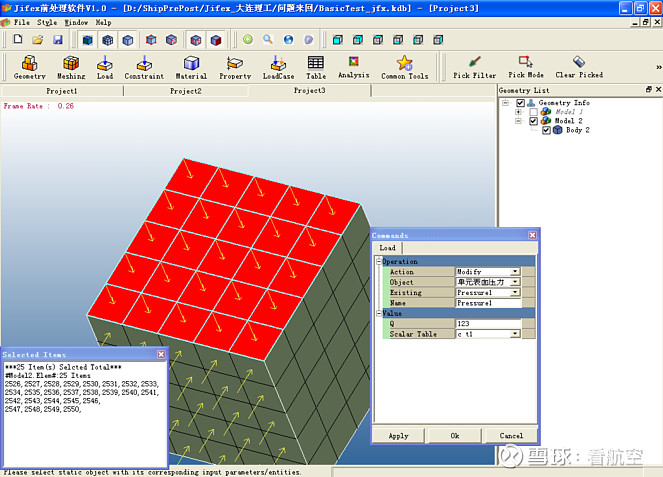
Task: Open the Property tool
Action: [x=235, y=68]
